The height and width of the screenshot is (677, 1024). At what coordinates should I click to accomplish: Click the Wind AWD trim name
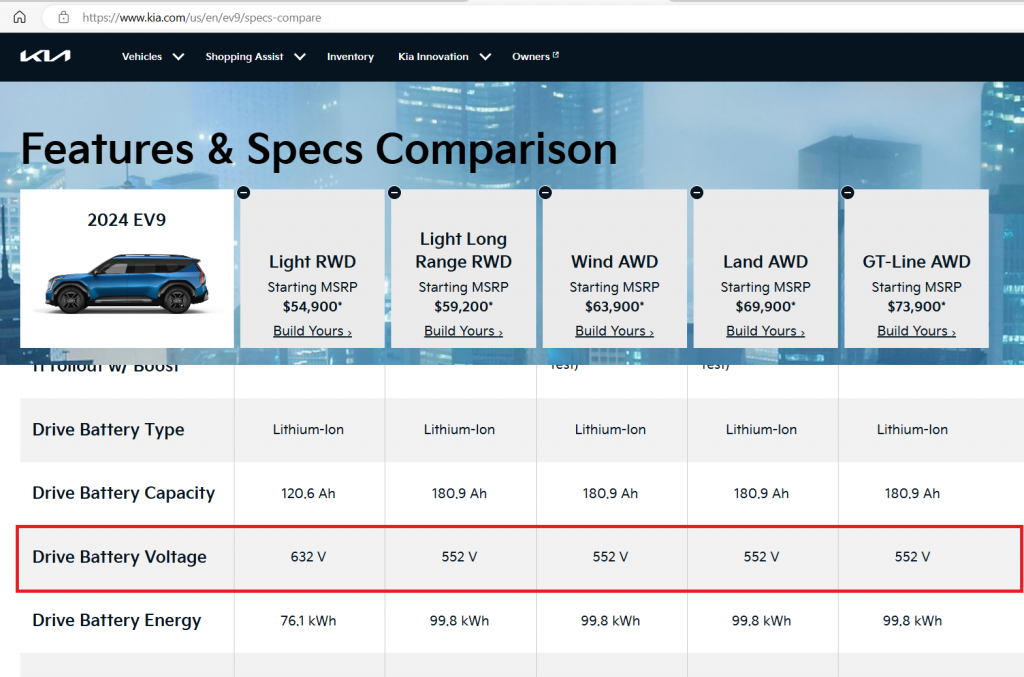click(615, 262)
